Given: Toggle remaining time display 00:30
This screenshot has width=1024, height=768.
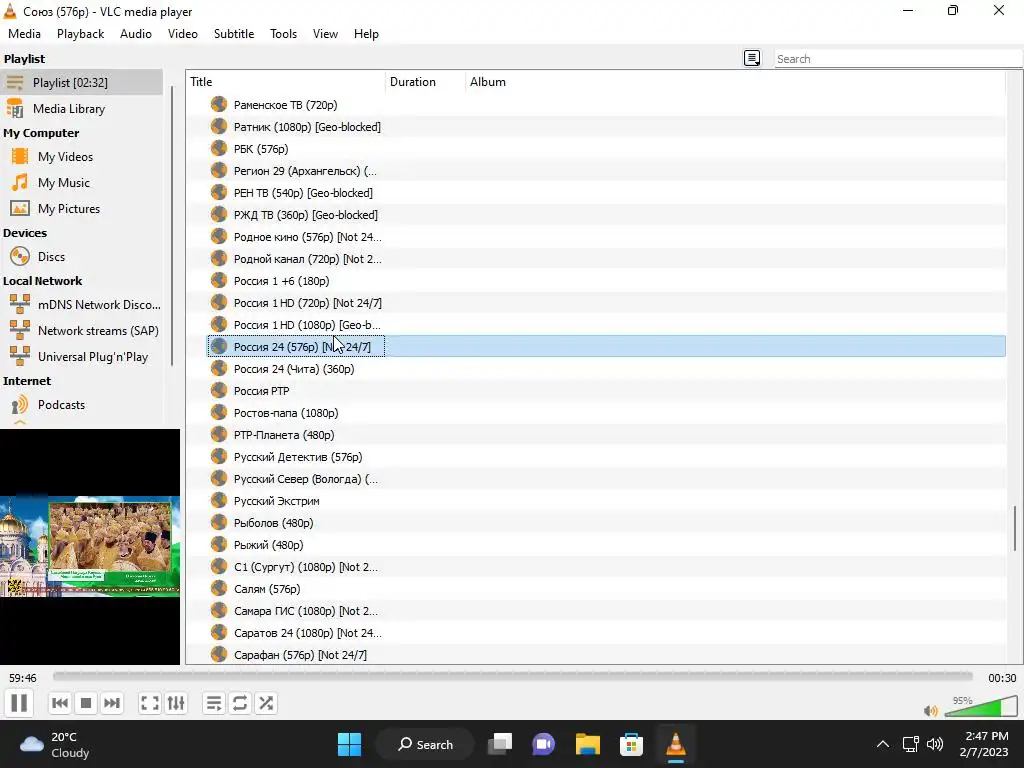Looking at the screenshot, I should 1002,678.
